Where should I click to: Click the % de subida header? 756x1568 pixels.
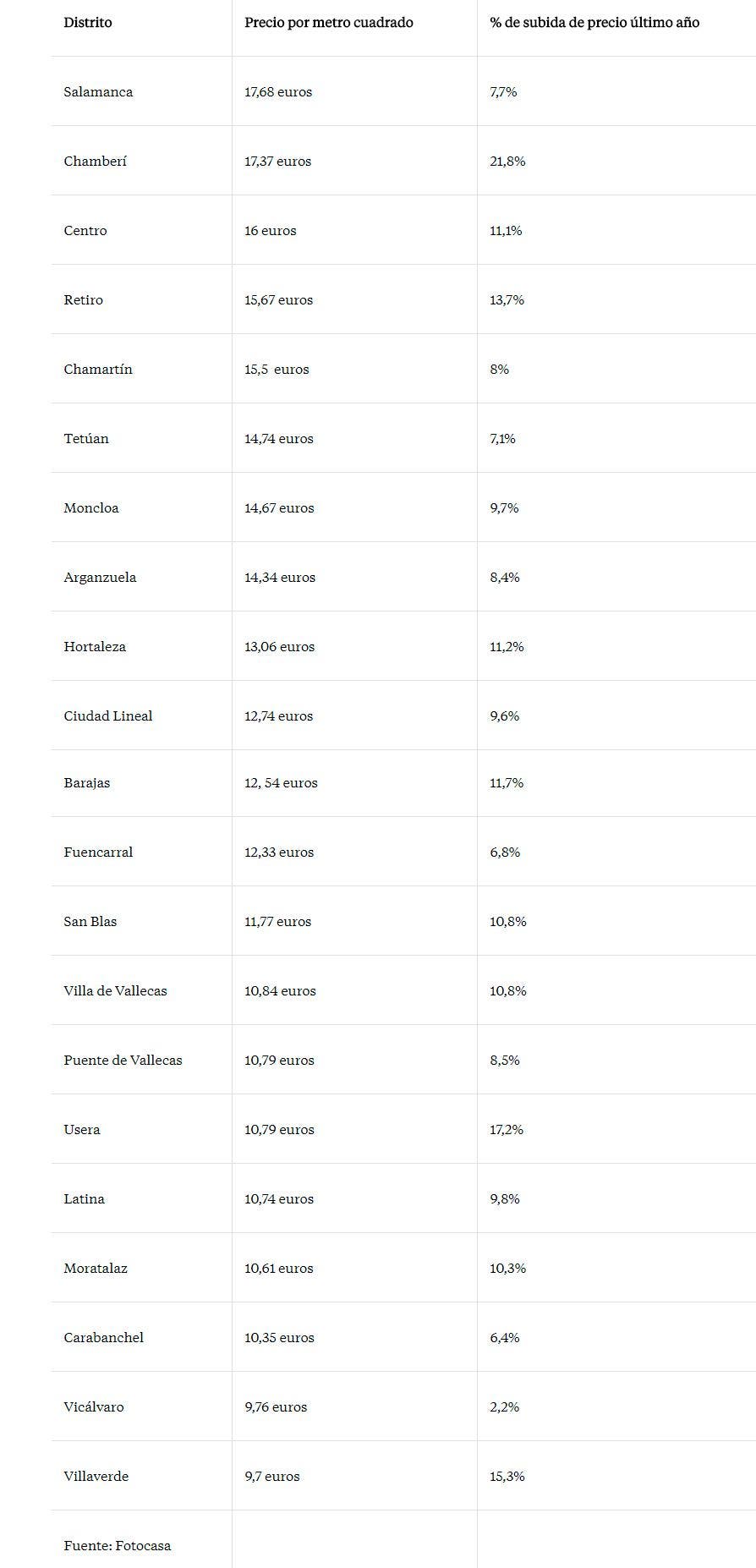click(x=594, y=23)
